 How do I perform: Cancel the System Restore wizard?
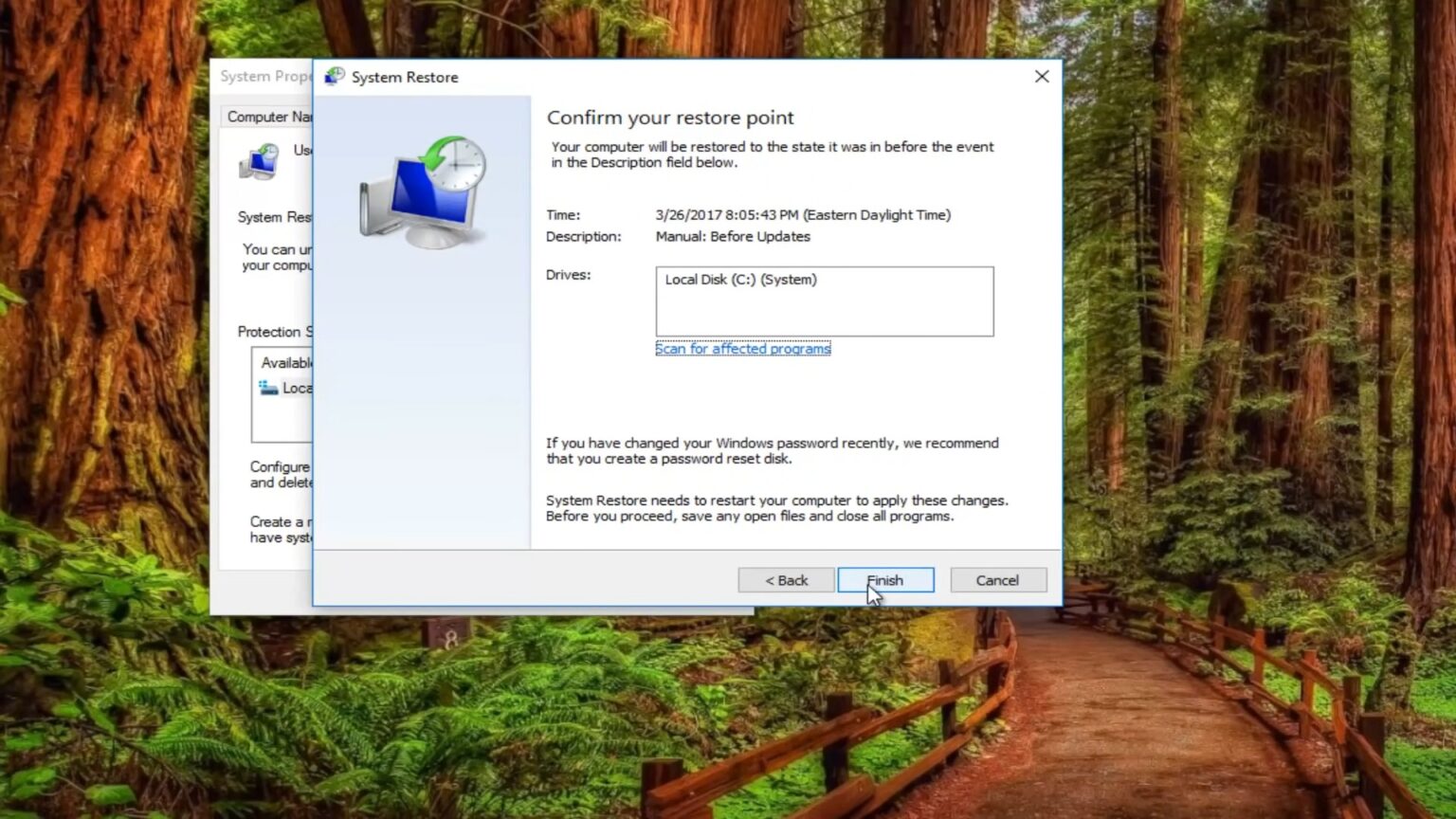(997, 579)
